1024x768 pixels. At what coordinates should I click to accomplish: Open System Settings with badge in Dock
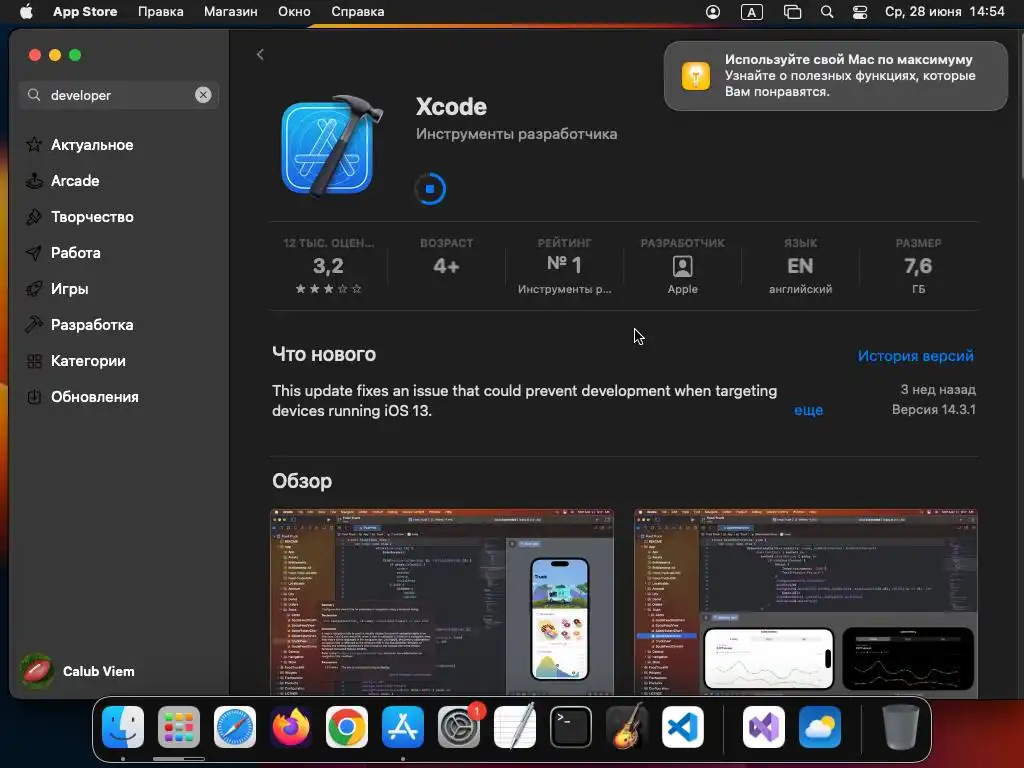tap(459, 727)
